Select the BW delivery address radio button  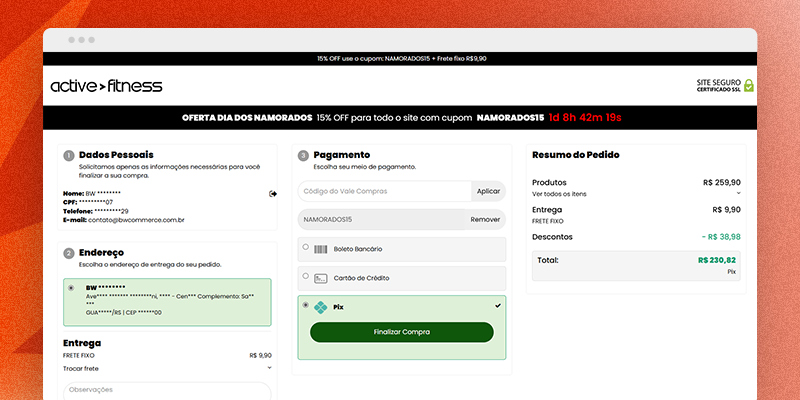pyautogui.click(x=70, y=288)
